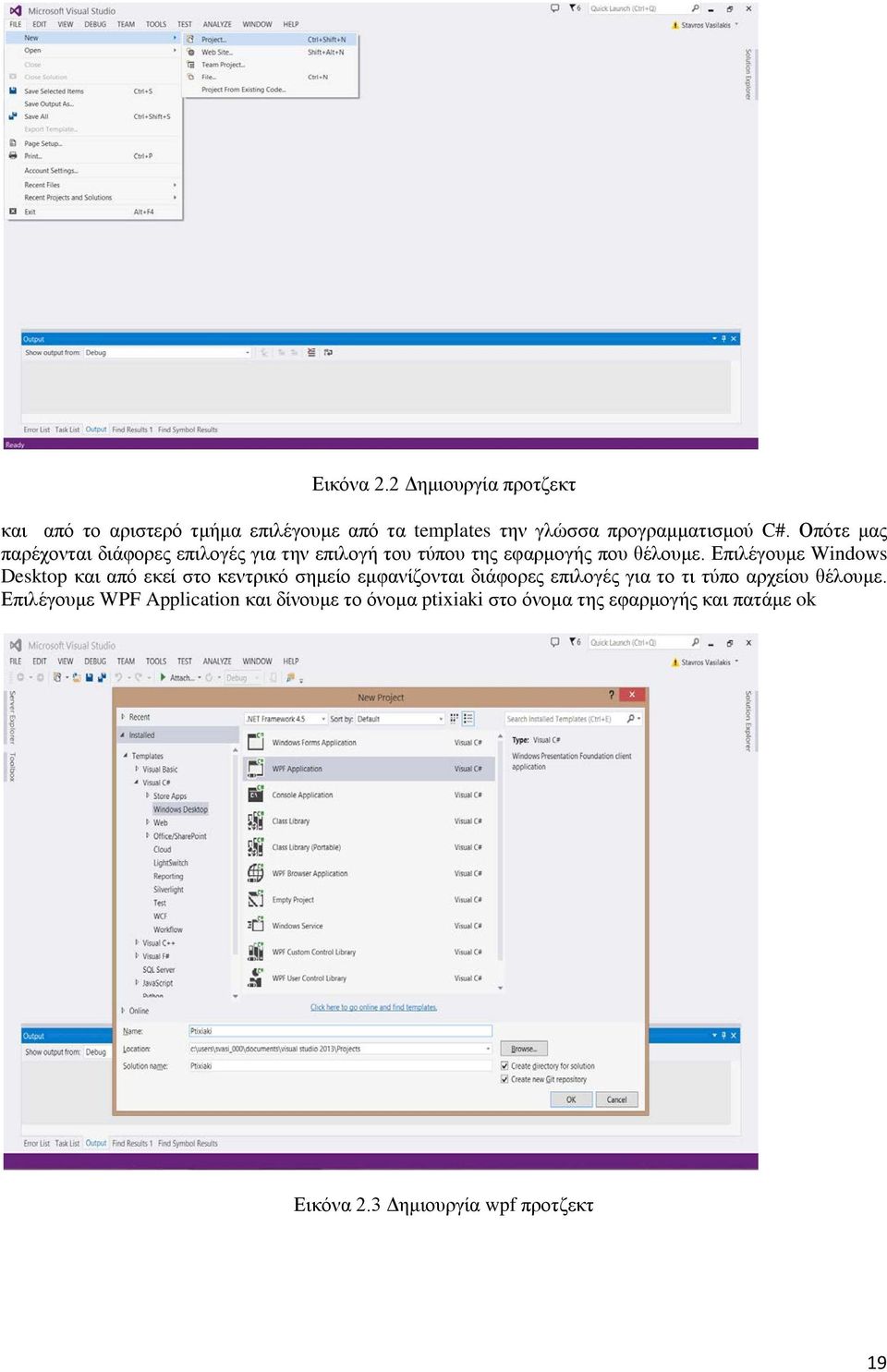Expand the Recent section in New Project

click(123, 717)
